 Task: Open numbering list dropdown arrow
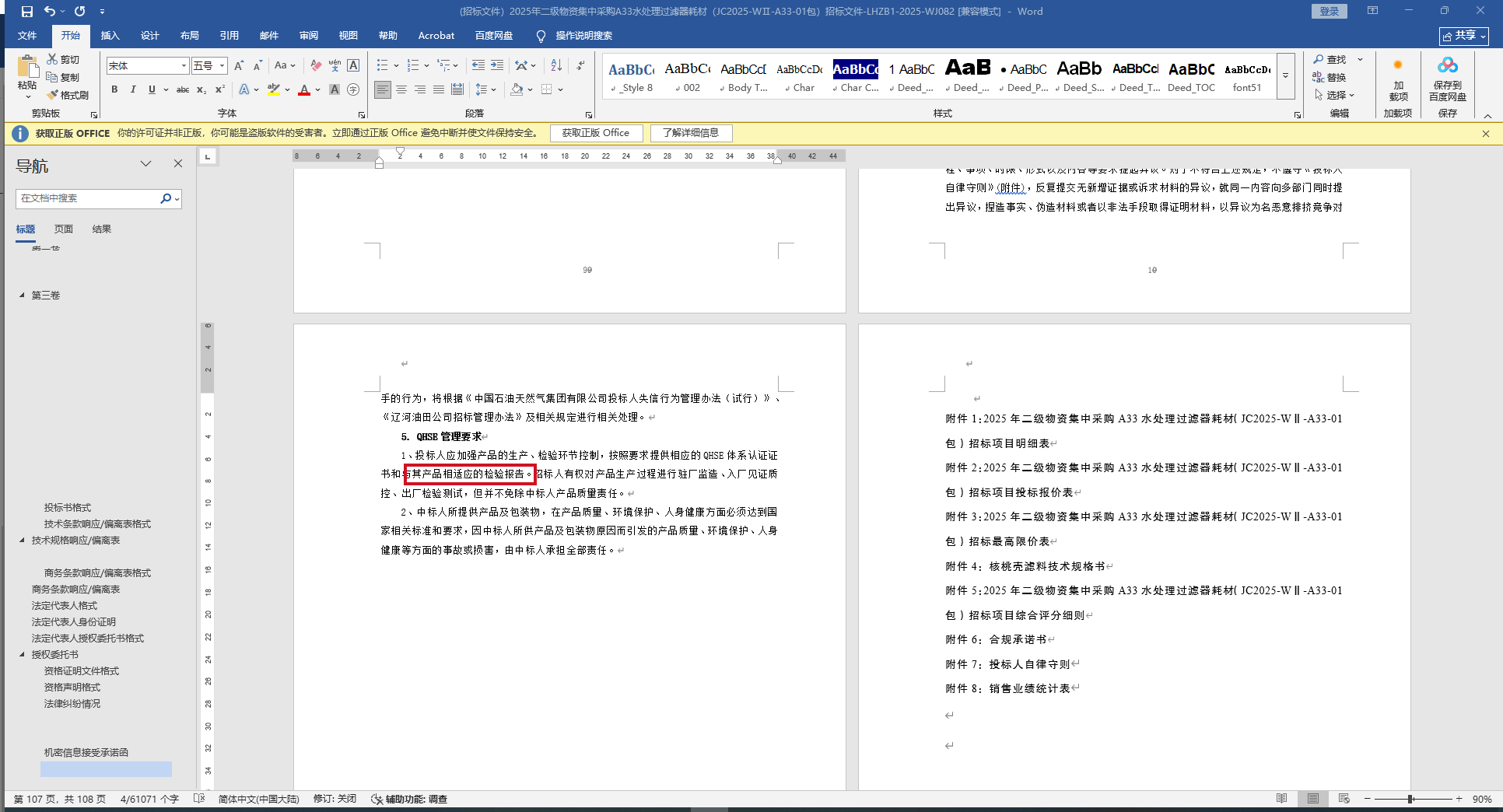(x=426, y=65)
